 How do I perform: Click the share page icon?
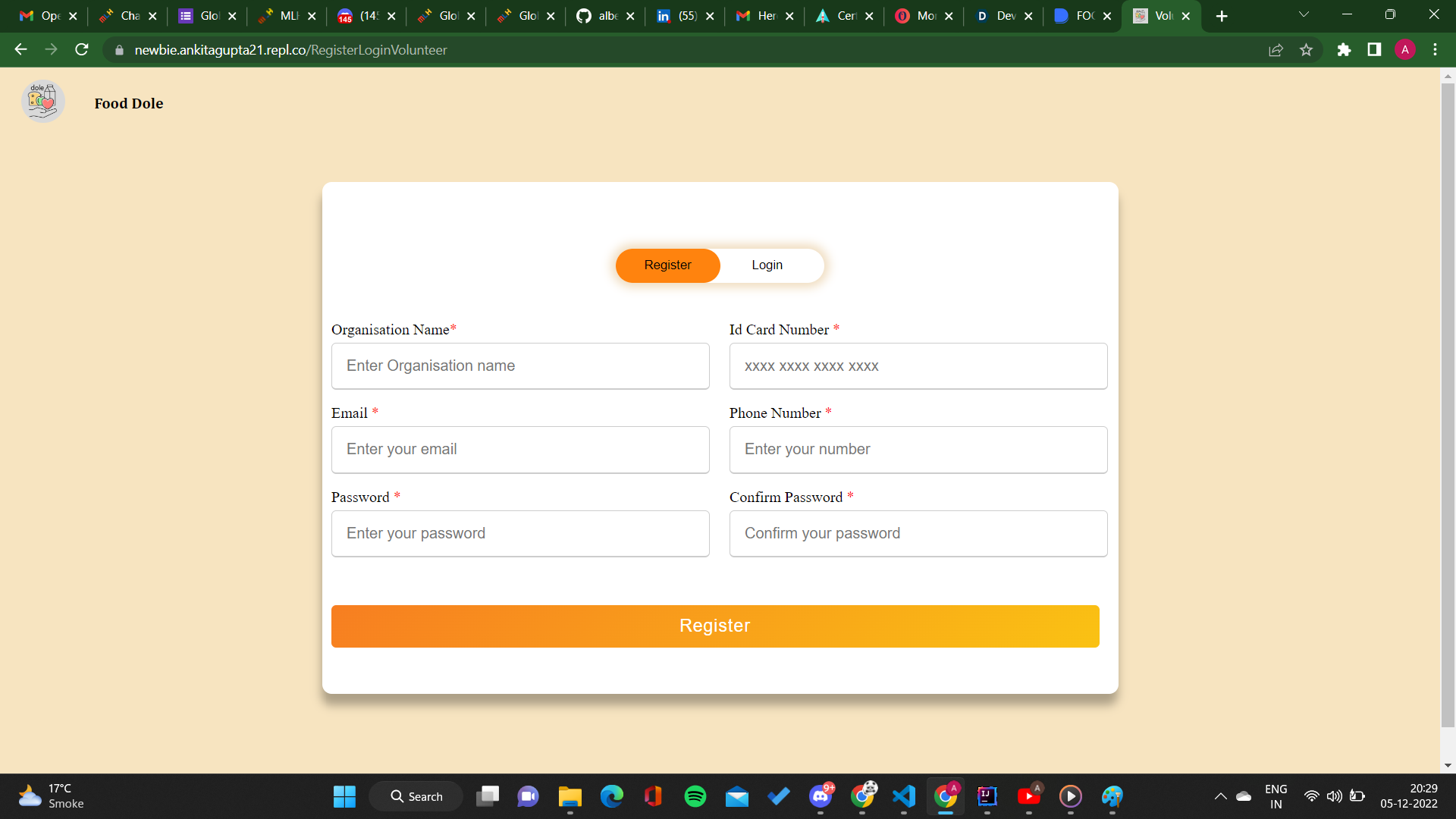1276,50
